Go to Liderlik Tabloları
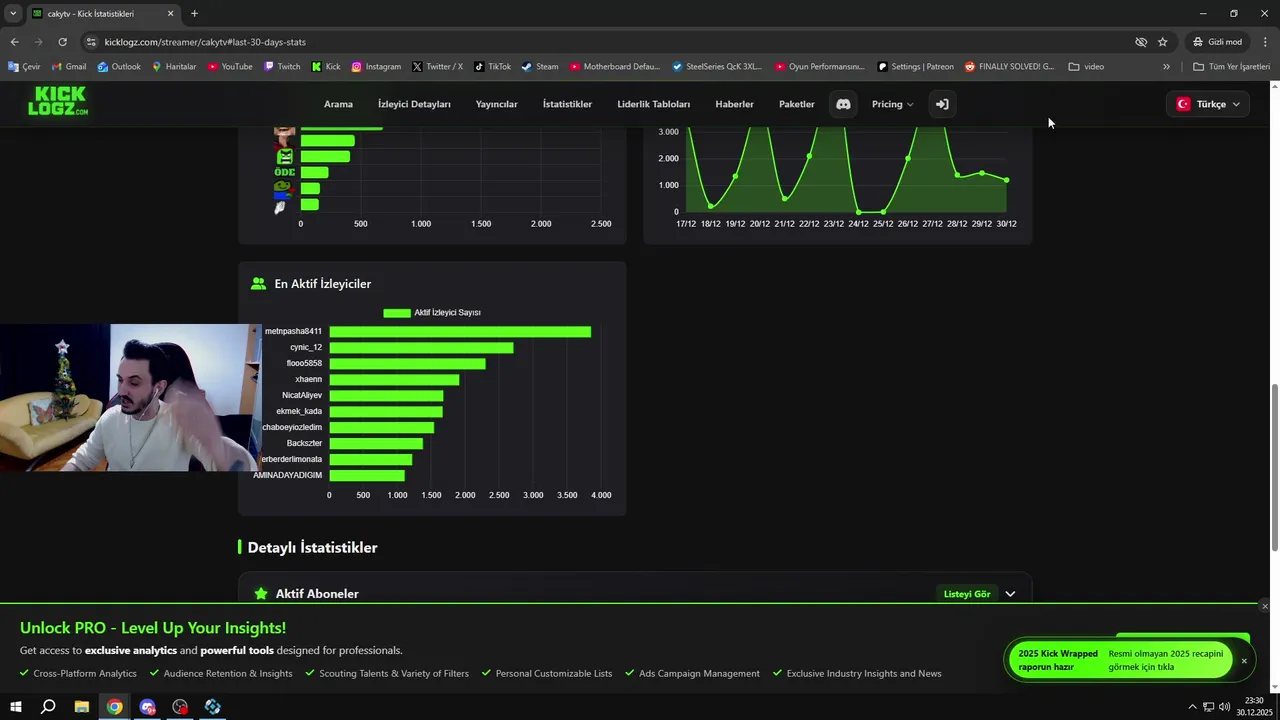 coord(653,104)
